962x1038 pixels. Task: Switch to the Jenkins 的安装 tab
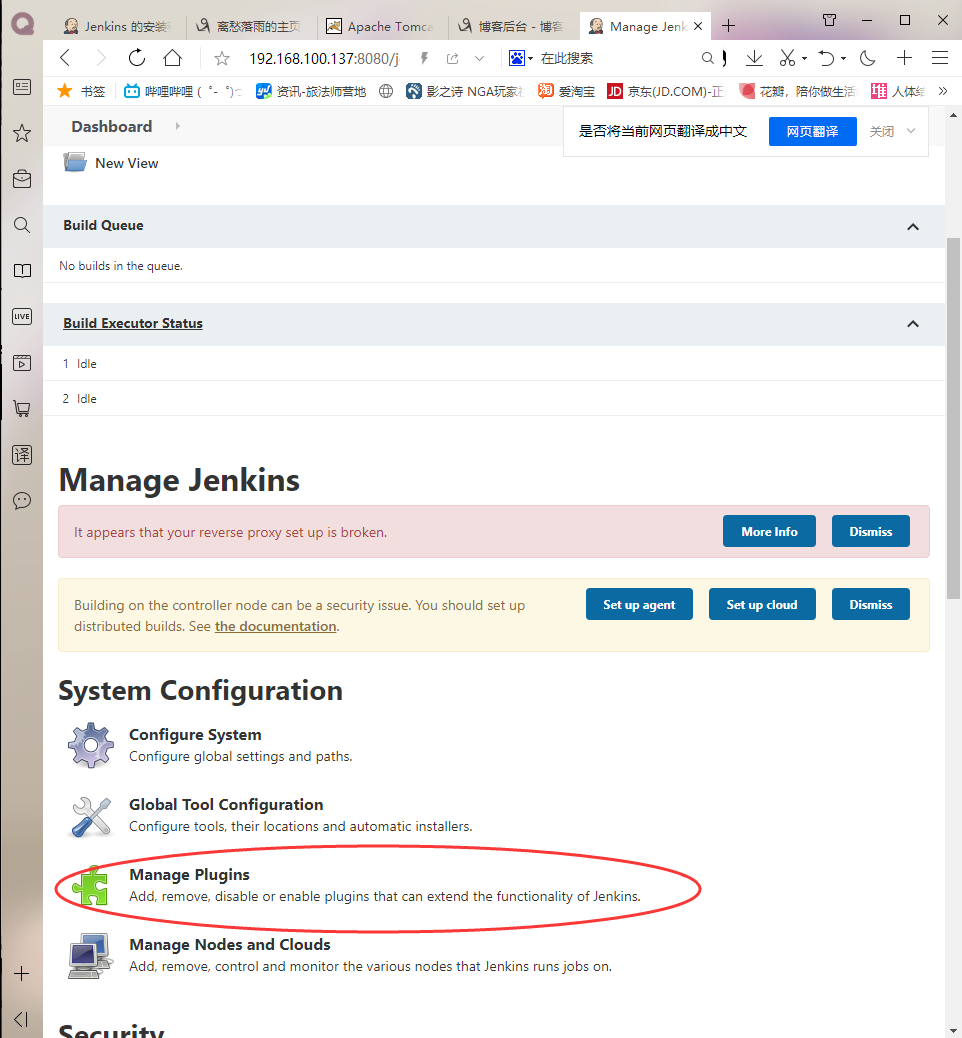tap(118, 26)
